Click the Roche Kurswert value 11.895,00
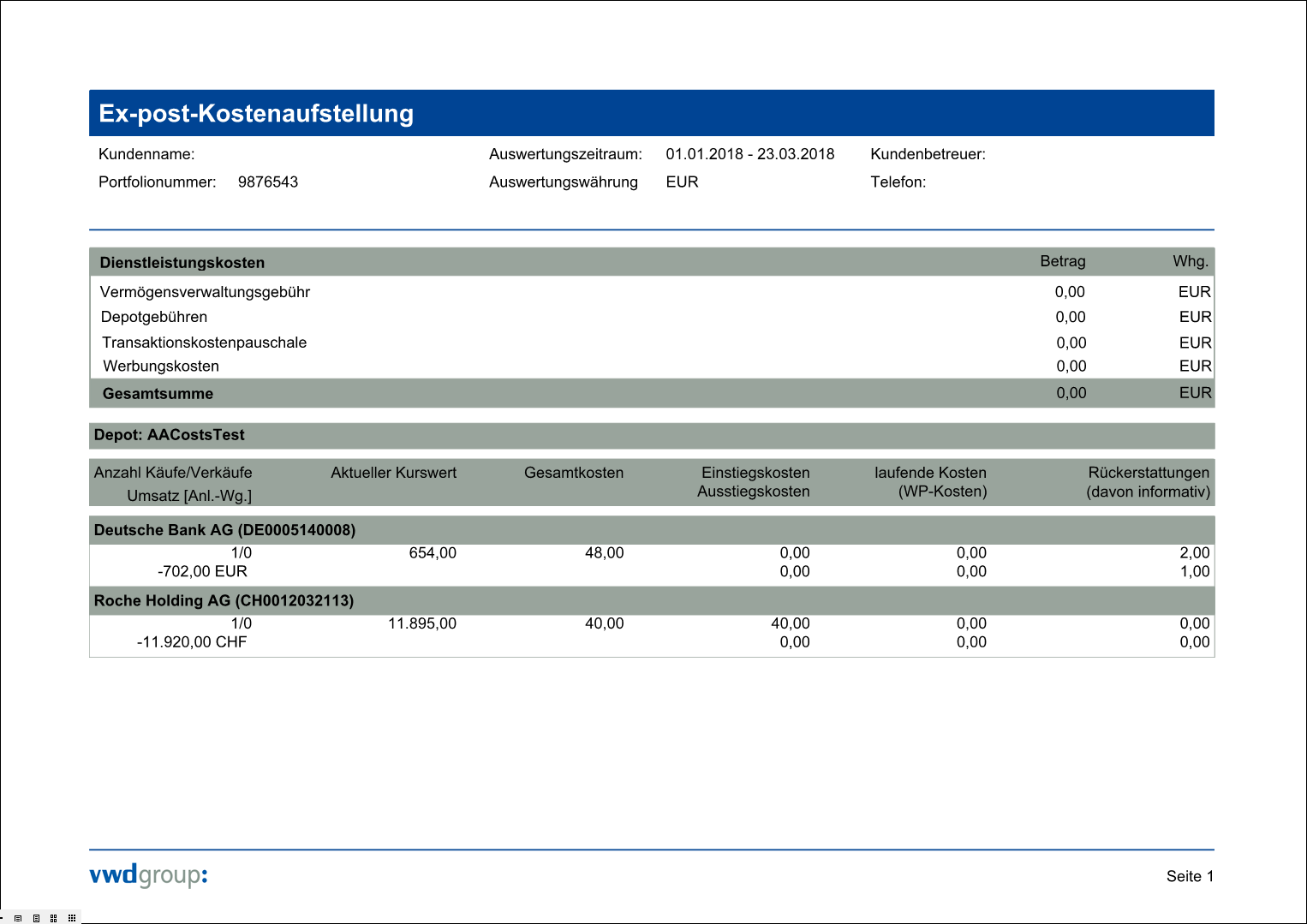This screenshot has width=1307, height=924. (421, 623)
